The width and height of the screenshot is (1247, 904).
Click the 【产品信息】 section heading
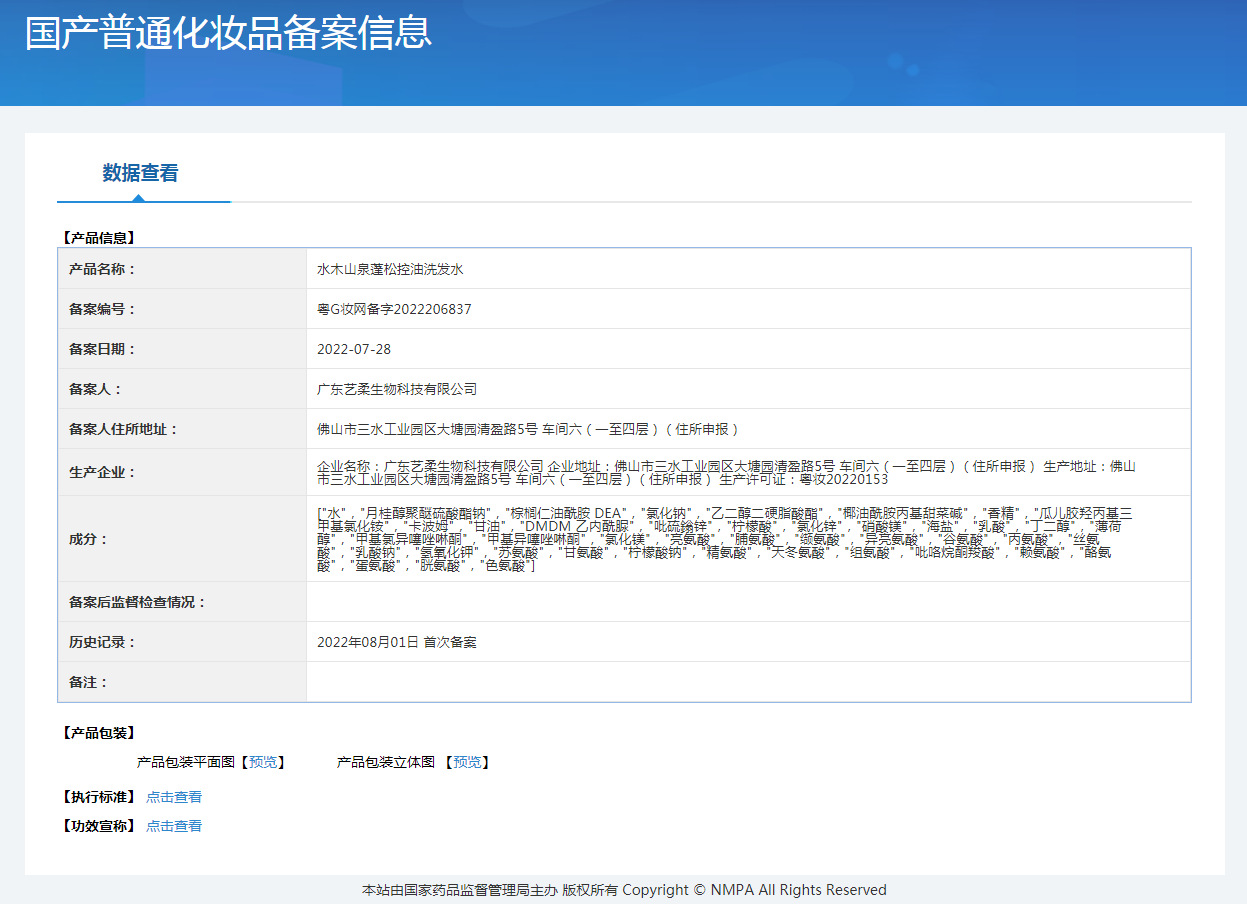pos(98,238)
